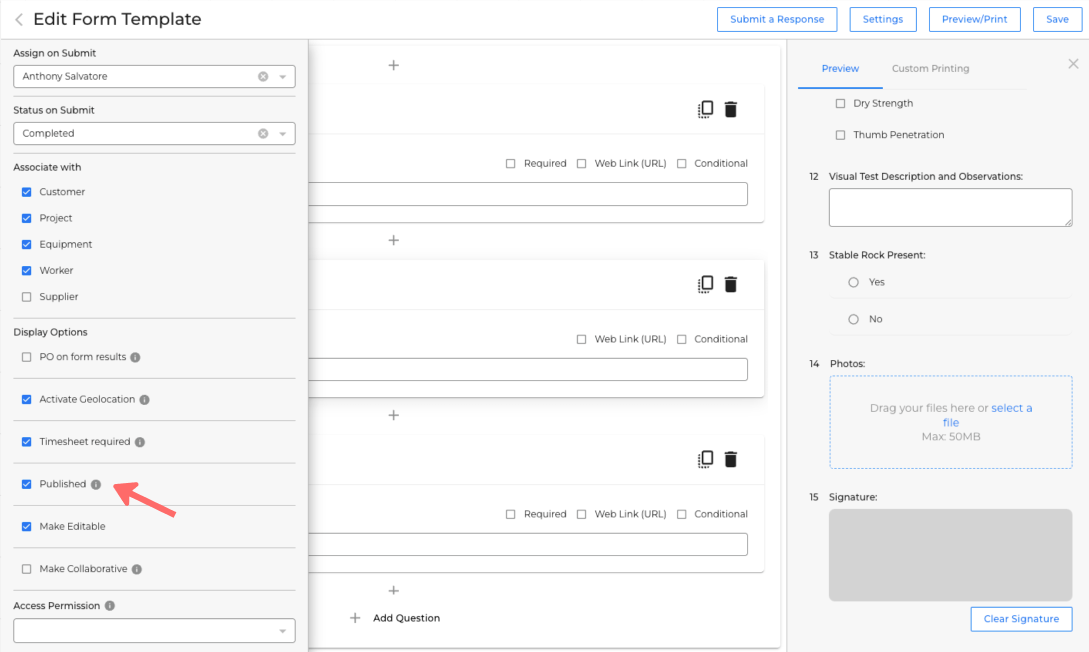The width and height of the screenshot is (1089, 652).
Task: Open the Assign on Submit dropdown arrow
Action: pos(283,77)
